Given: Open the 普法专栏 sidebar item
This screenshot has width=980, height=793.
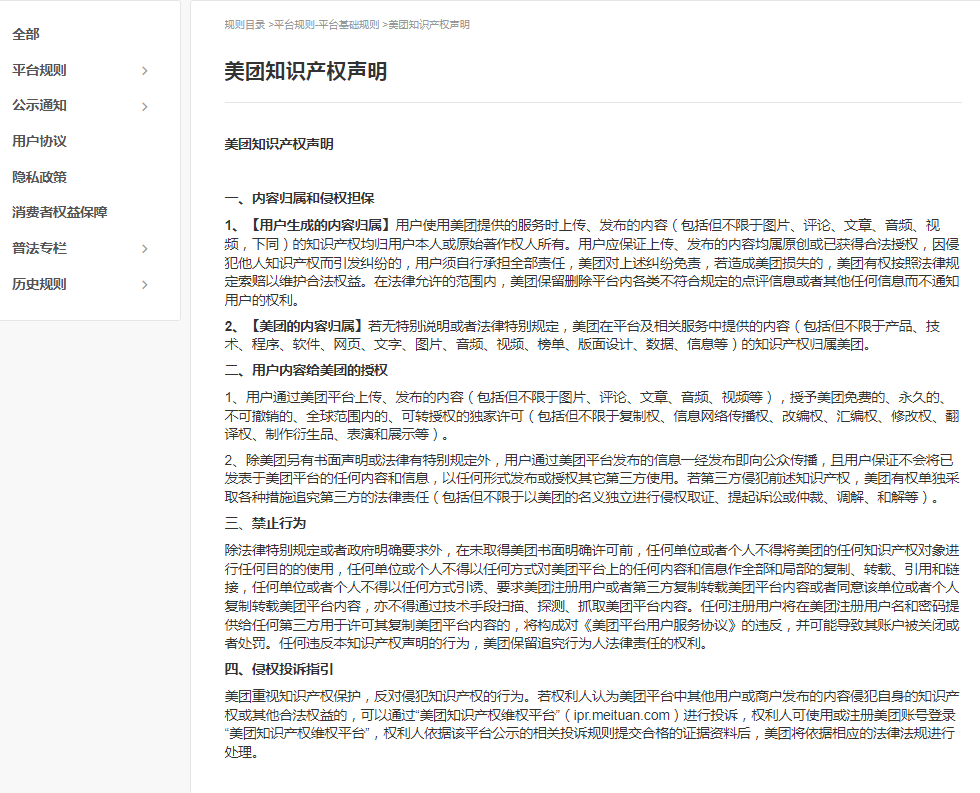Looking at the screenshot, I should tap(39, 248).
